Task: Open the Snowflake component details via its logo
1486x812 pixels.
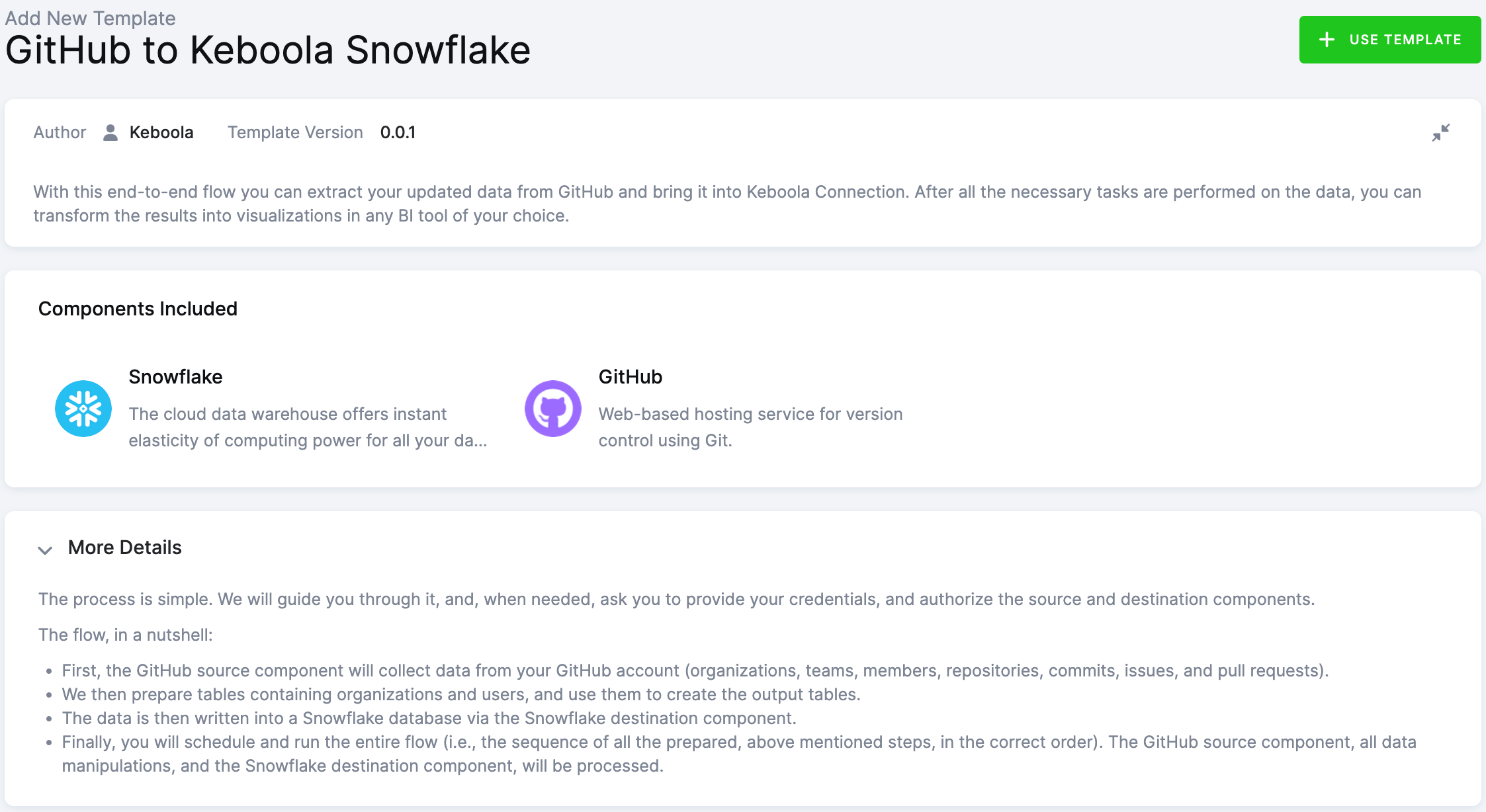Action: pyautogui.click(x=83, y=408)
